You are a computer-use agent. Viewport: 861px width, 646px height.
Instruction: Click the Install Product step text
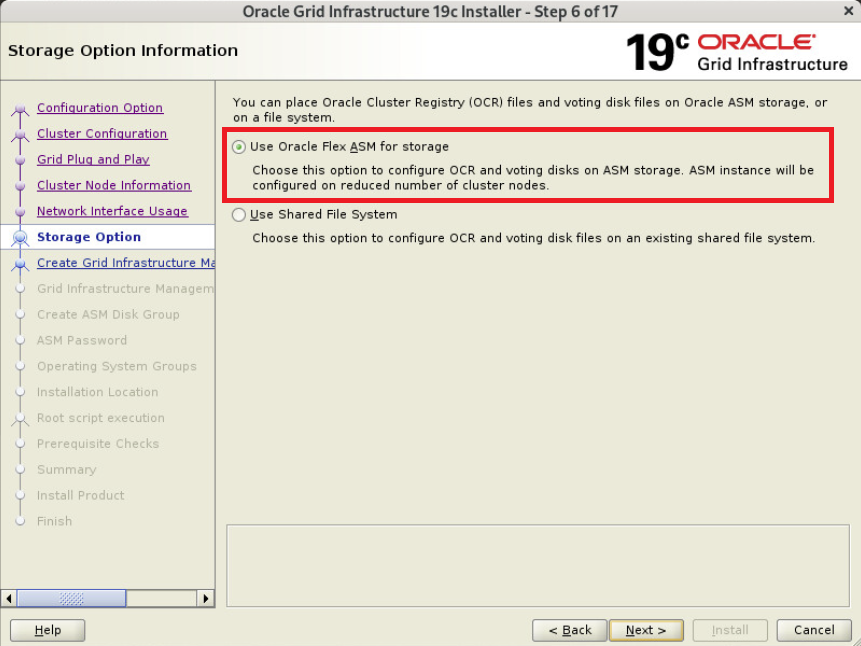(x=80, y=495)
